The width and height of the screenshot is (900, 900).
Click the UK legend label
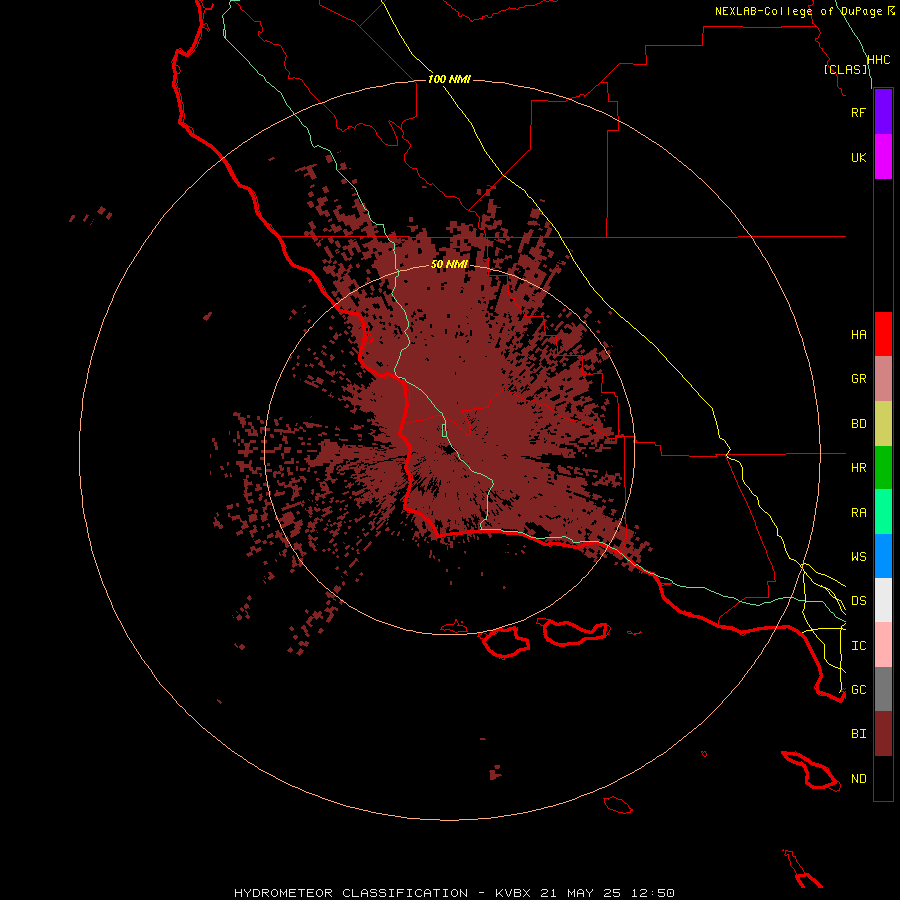click(858, 157)
